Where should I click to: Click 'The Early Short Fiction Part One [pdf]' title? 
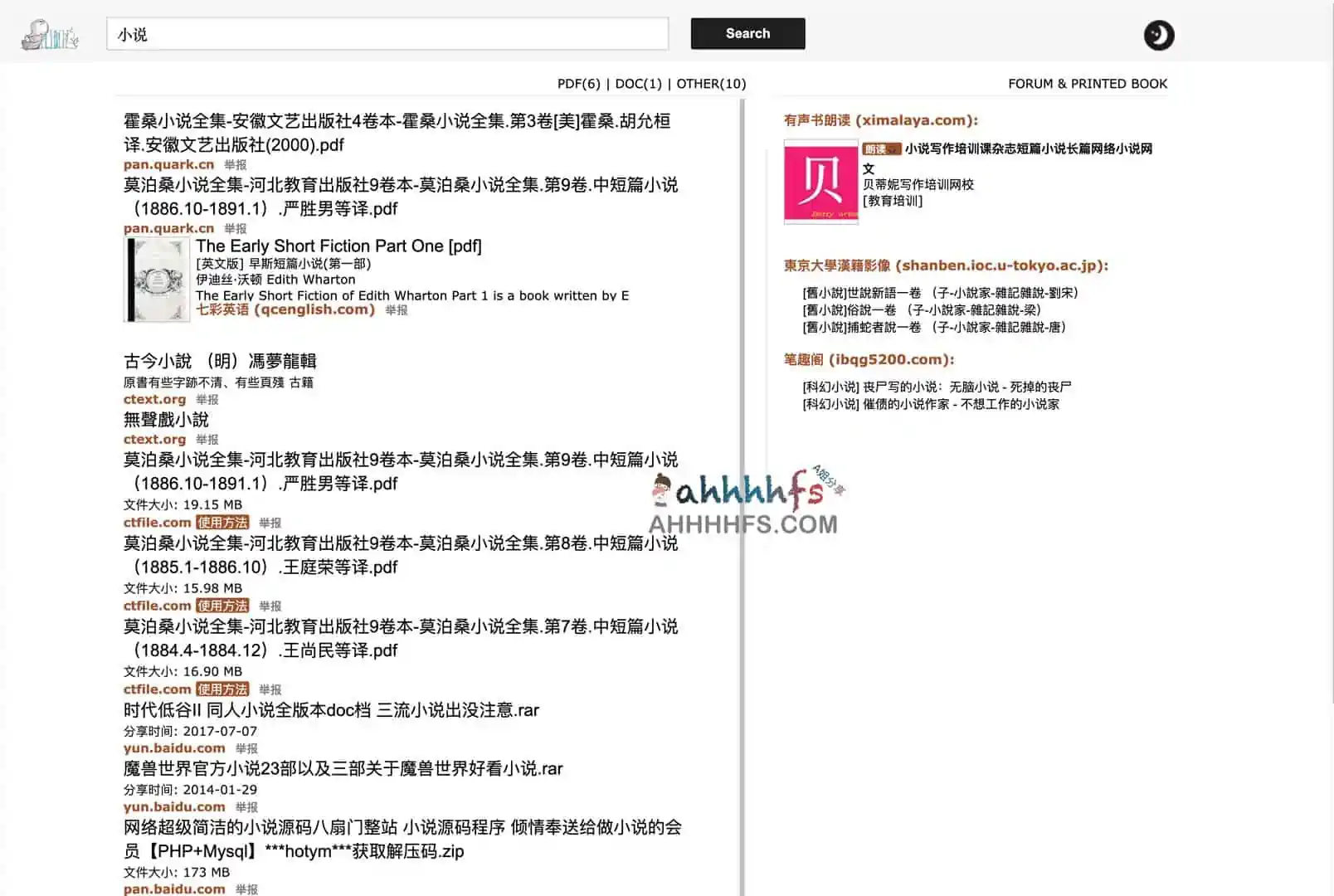pos(339,246)
